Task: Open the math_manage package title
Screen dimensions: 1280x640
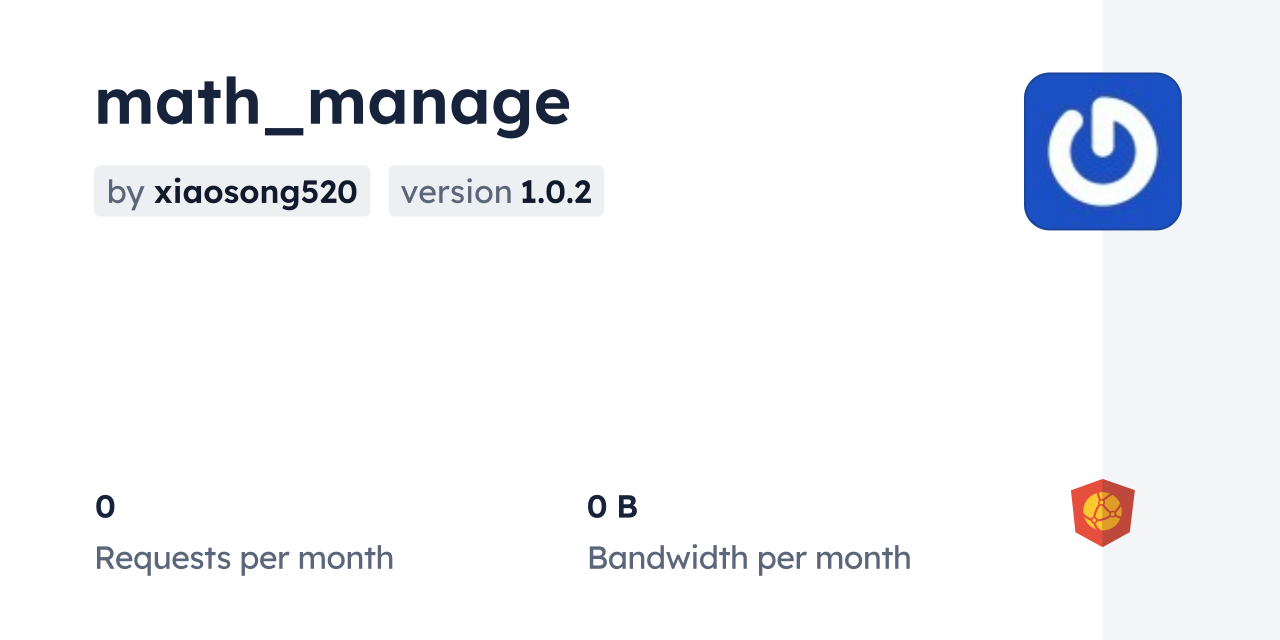Action: click(x=332, y=102)
